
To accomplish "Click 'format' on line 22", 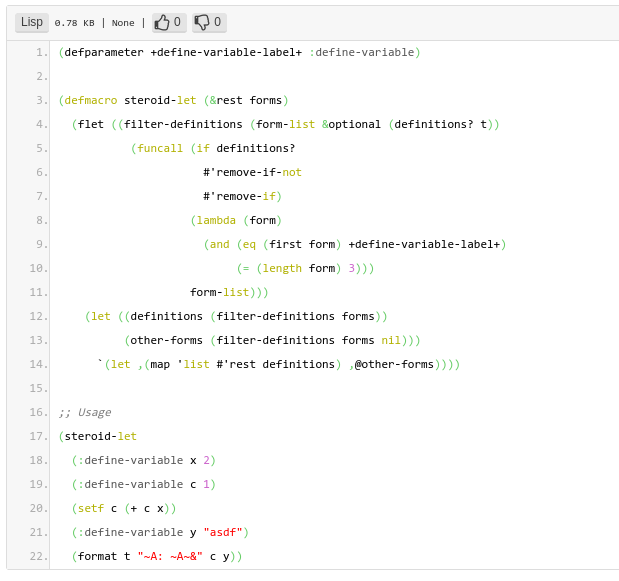I will pos(98,557).
